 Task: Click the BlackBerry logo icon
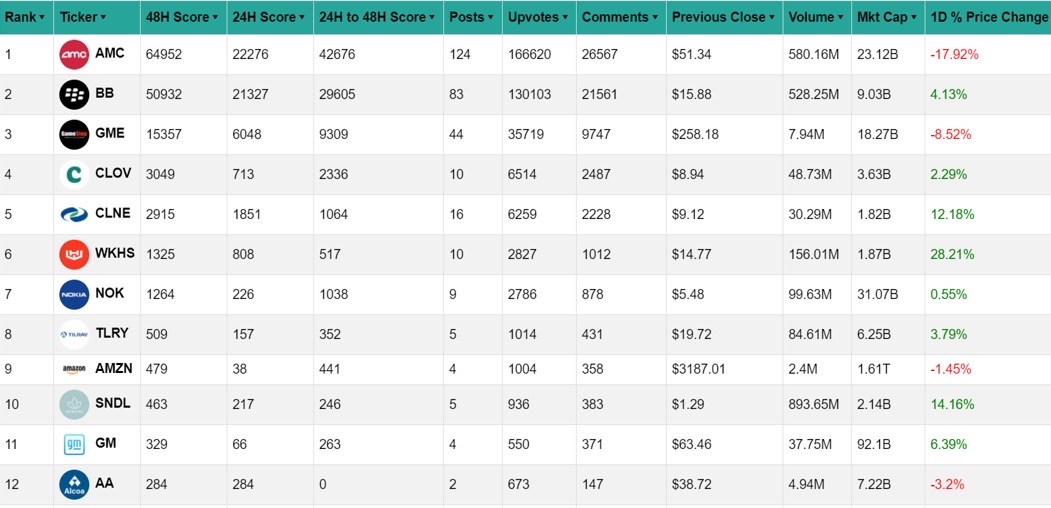(x=74, y=95)
